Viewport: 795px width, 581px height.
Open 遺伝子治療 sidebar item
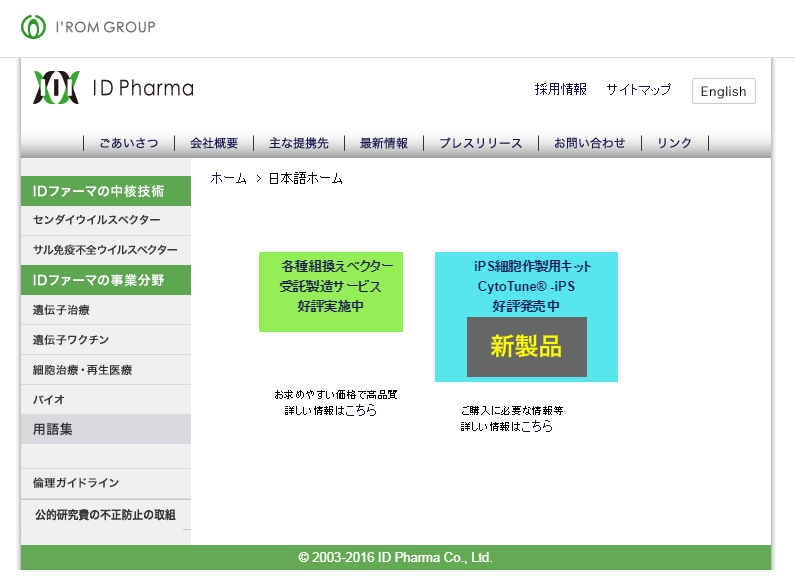[106, 310]
